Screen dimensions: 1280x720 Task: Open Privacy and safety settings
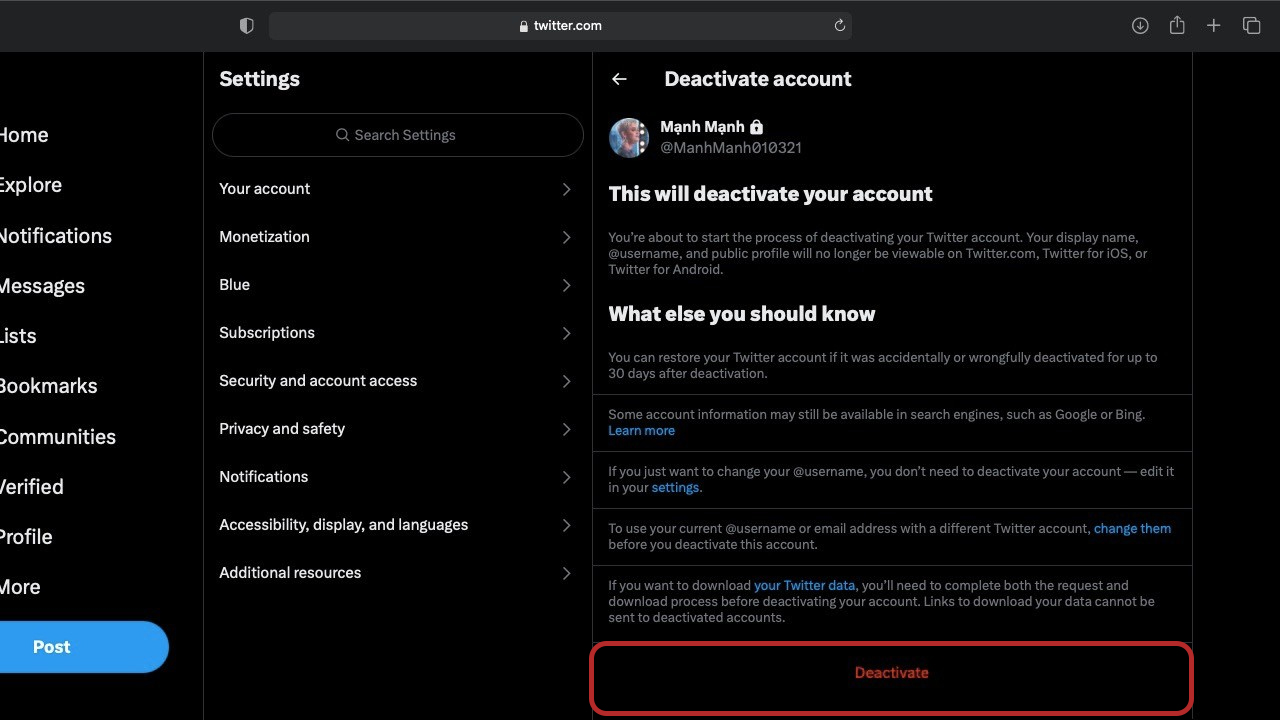coord(398,429)
